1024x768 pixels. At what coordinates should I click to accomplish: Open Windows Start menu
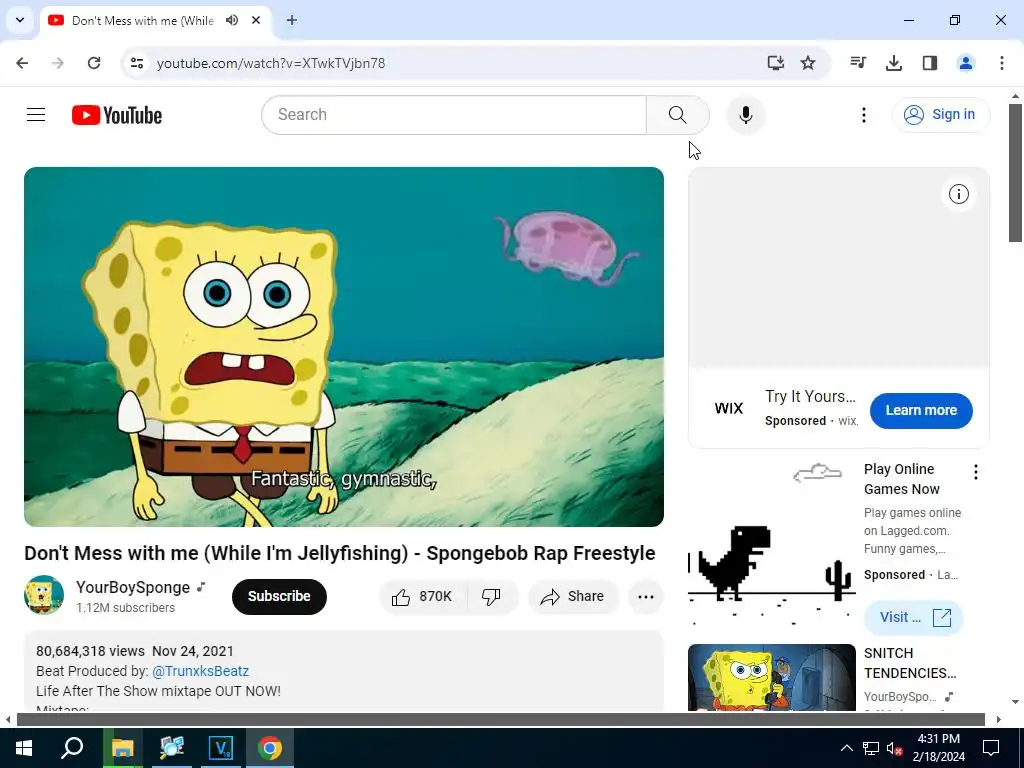coord(24,748)
